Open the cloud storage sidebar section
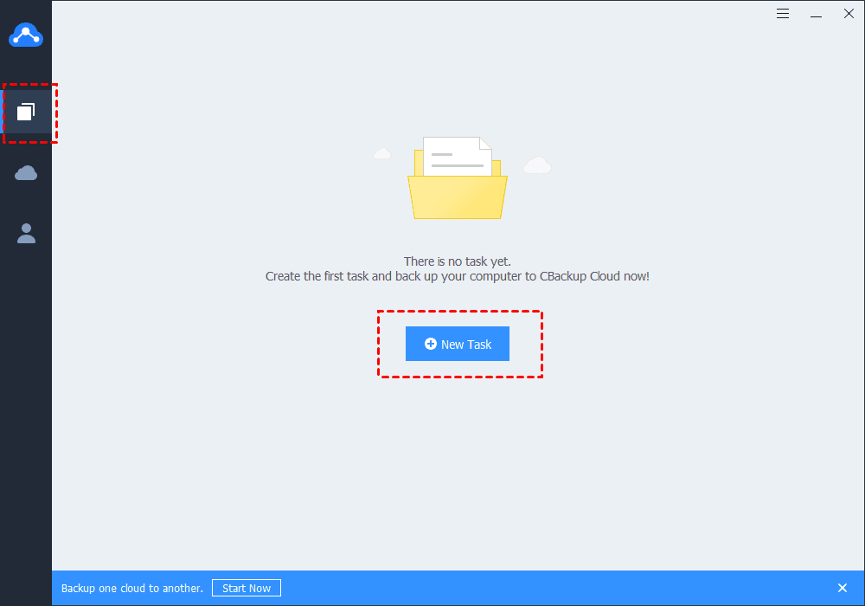Viewport: 866px width, 606px height. click(x=26, y=173)
